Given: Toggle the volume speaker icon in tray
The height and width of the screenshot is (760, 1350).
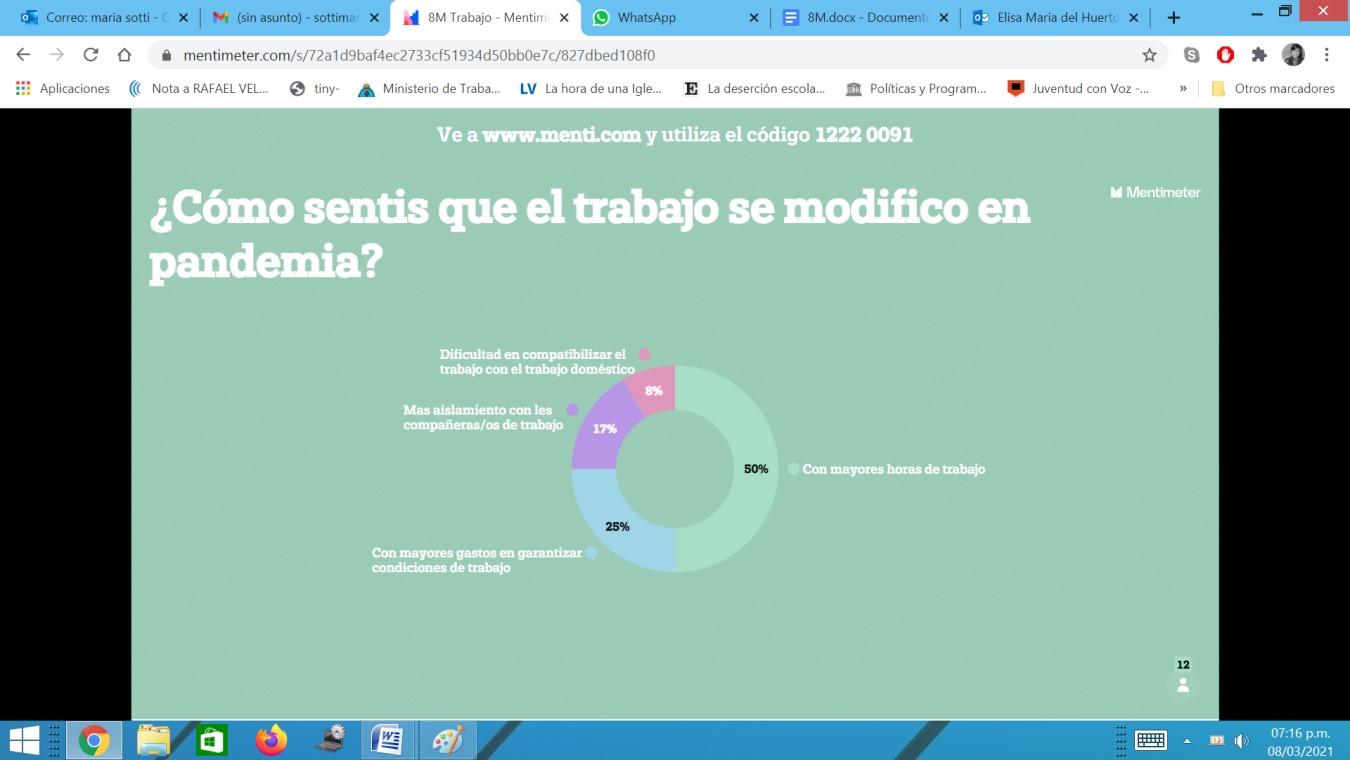Looking at the screenshot, I should click(x=1241, y=741).
